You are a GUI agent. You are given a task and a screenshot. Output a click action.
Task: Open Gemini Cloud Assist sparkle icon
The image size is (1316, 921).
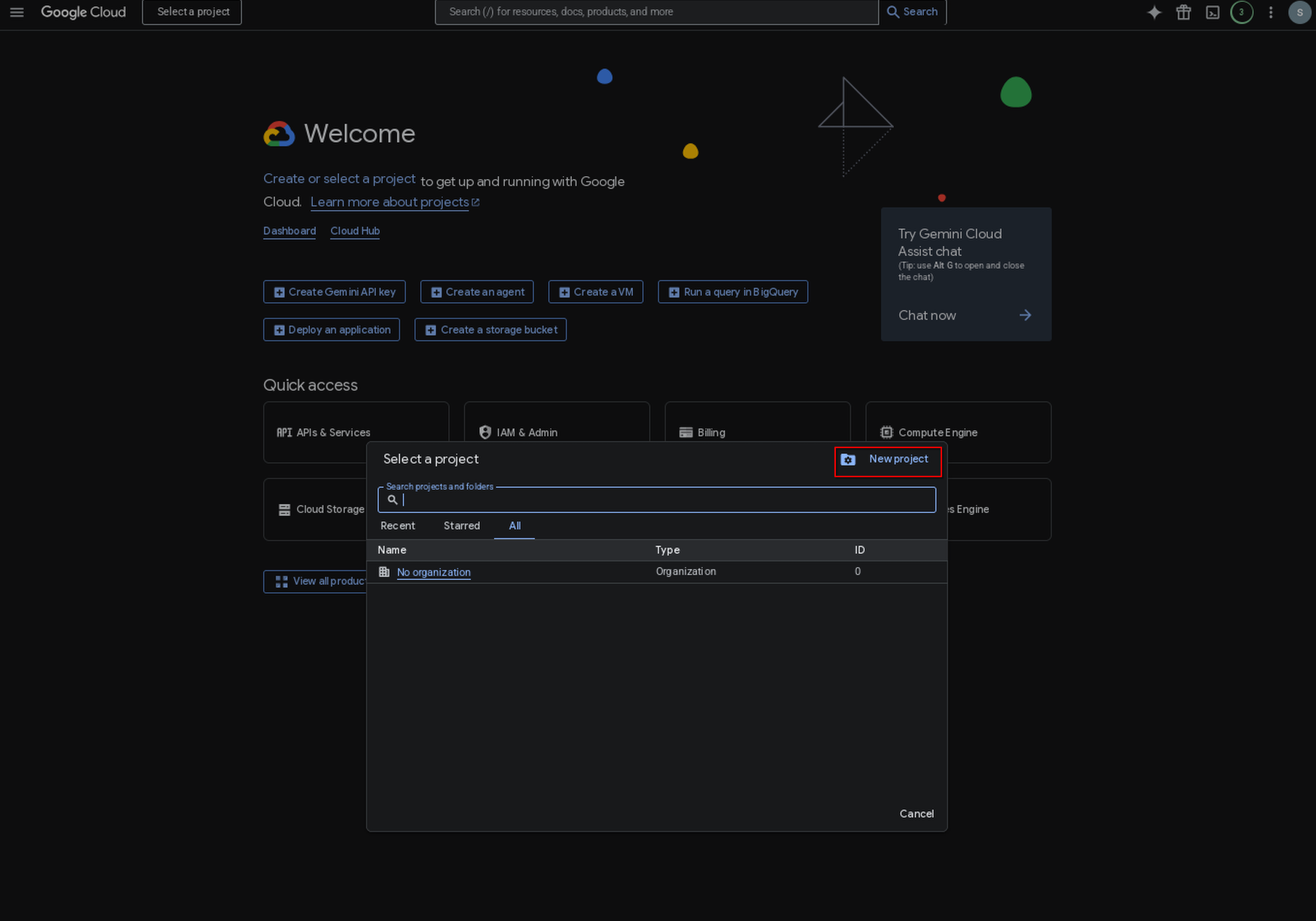[x=1154, y=12]
